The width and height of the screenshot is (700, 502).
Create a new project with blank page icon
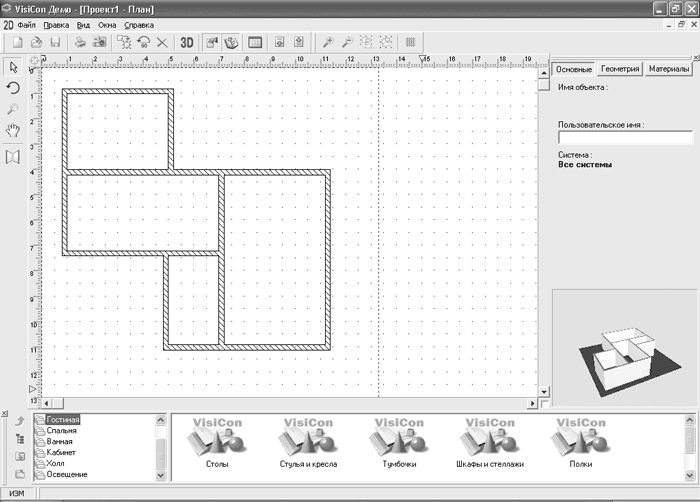(18, 43)
